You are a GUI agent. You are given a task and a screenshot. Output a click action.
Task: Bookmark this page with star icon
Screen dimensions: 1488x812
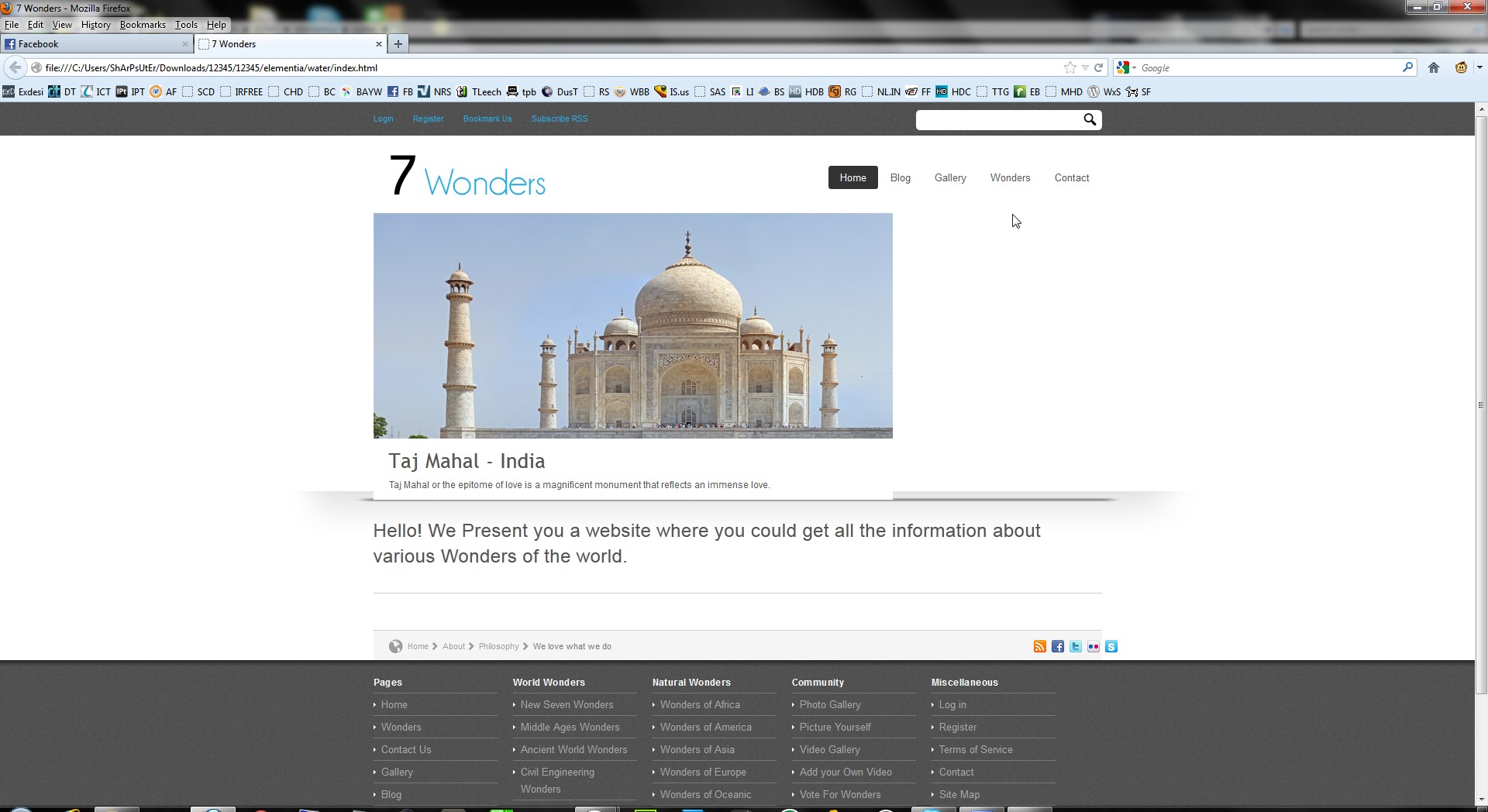1070,67
